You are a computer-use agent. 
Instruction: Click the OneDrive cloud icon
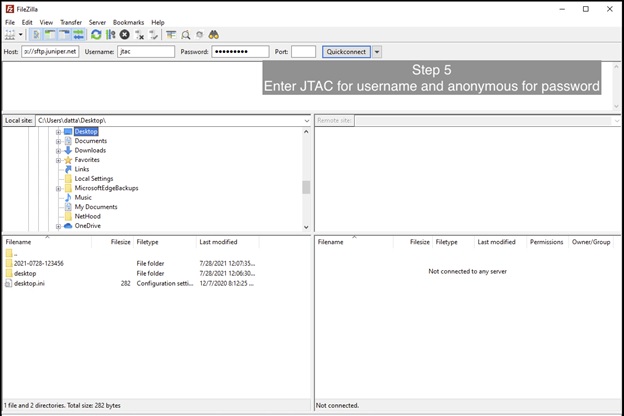pyautogui.click(x=68, y=226)
